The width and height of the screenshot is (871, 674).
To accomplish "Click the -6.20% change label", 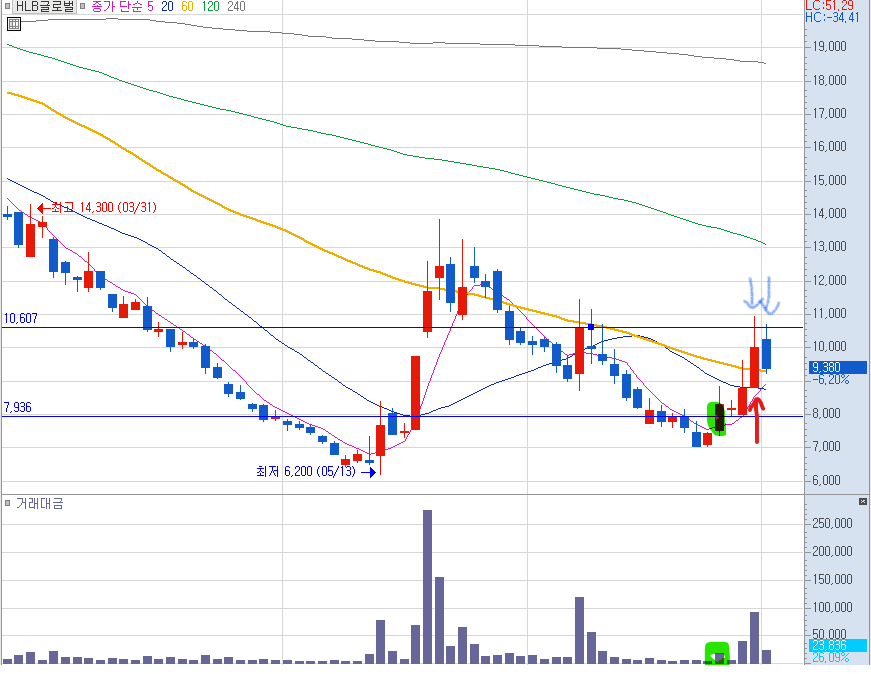I will [830, 380].
